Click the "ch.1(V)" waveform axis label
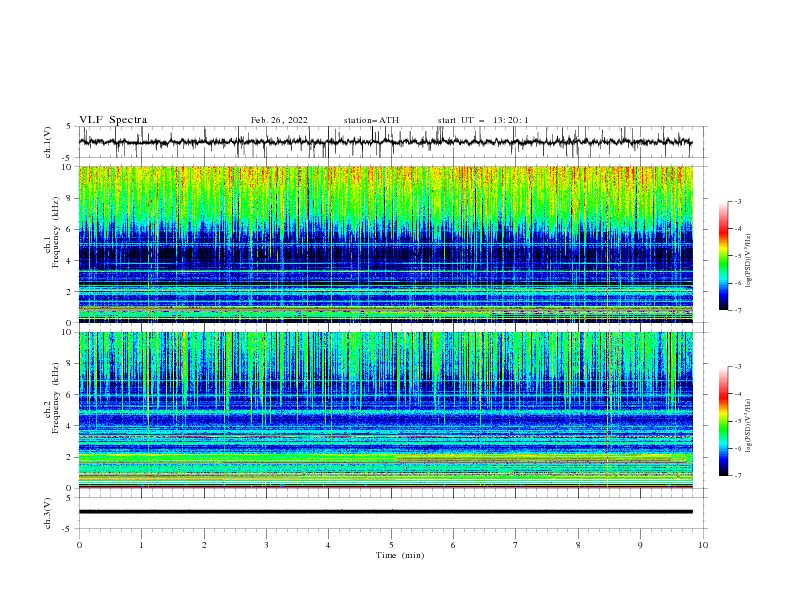792x612 pixels. [48, 142]
